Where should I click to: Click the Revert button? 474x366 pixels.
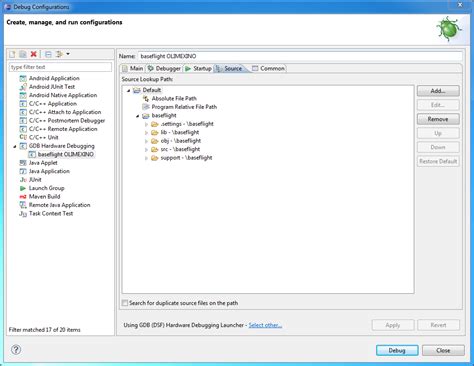pyautogui.click(x=438, y=325)
